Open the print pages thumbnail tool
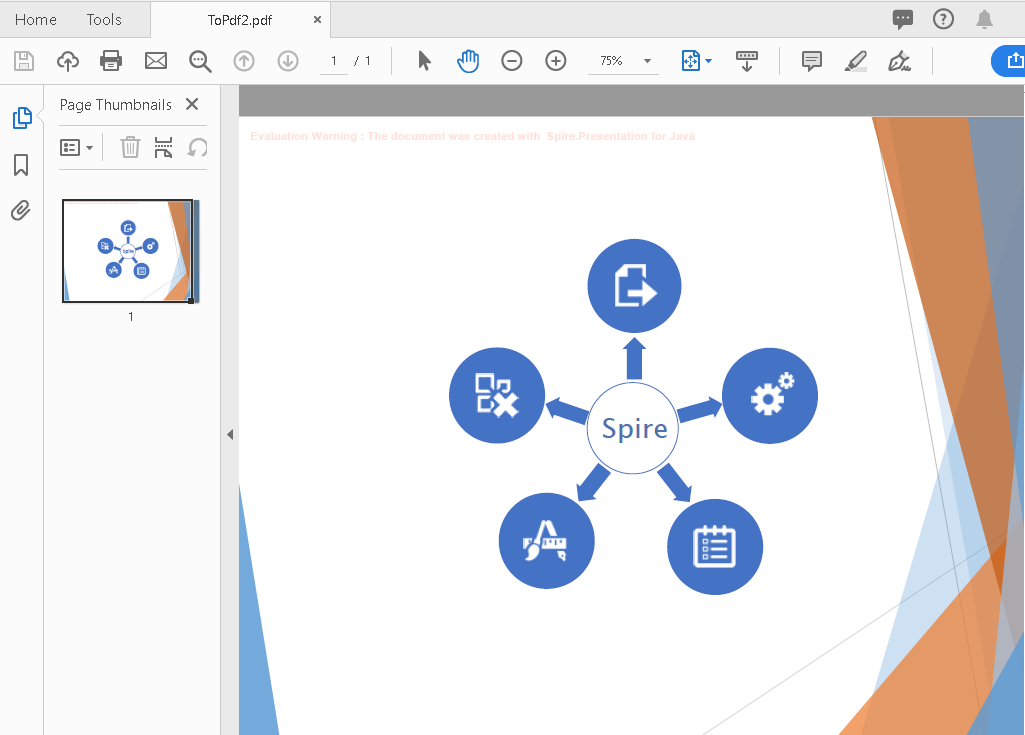Image resolution: width=1025 pixels, height=735 pixels. coord(163,147)
